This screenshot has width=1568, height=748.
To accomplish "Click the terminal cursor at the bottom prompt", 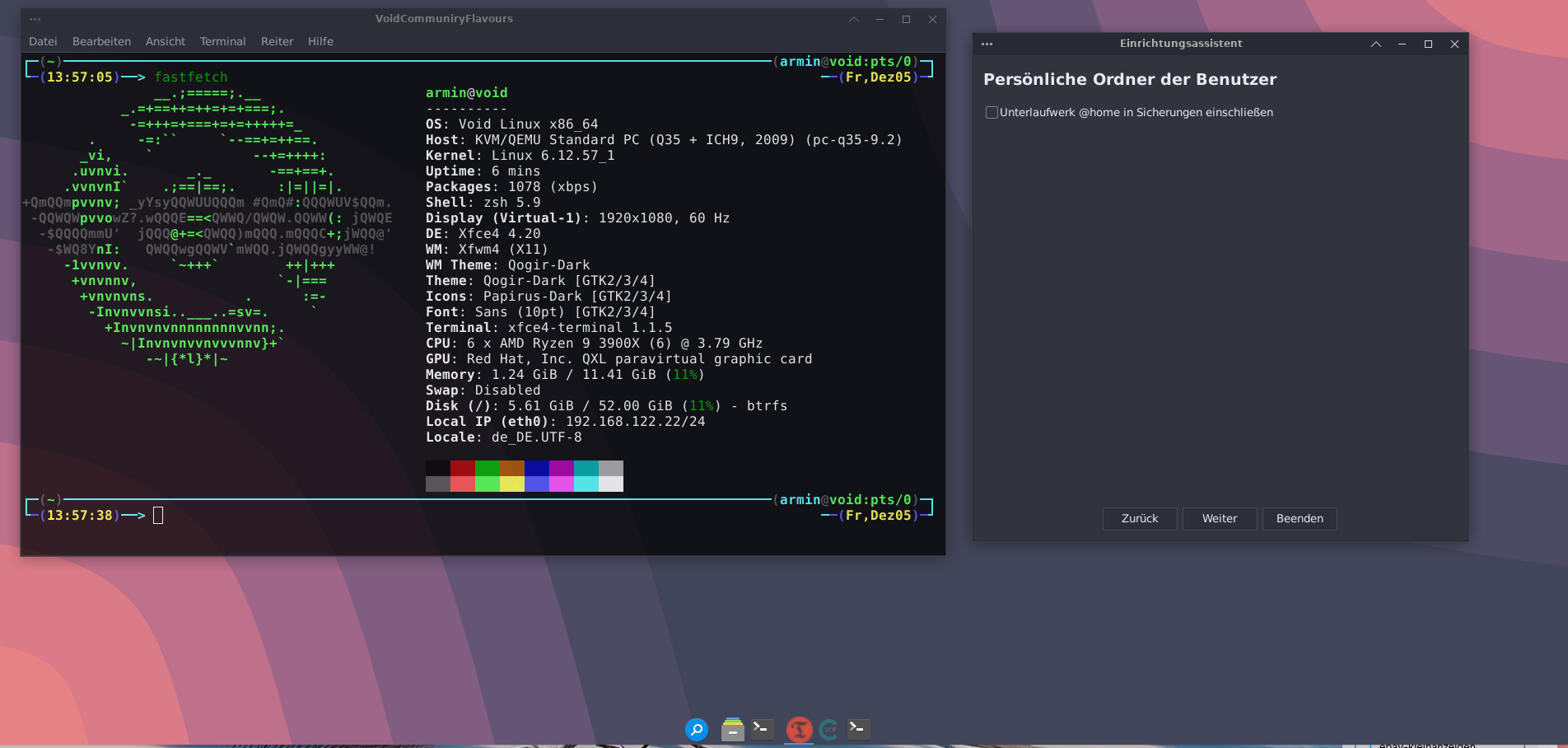I will click(158, 516).
